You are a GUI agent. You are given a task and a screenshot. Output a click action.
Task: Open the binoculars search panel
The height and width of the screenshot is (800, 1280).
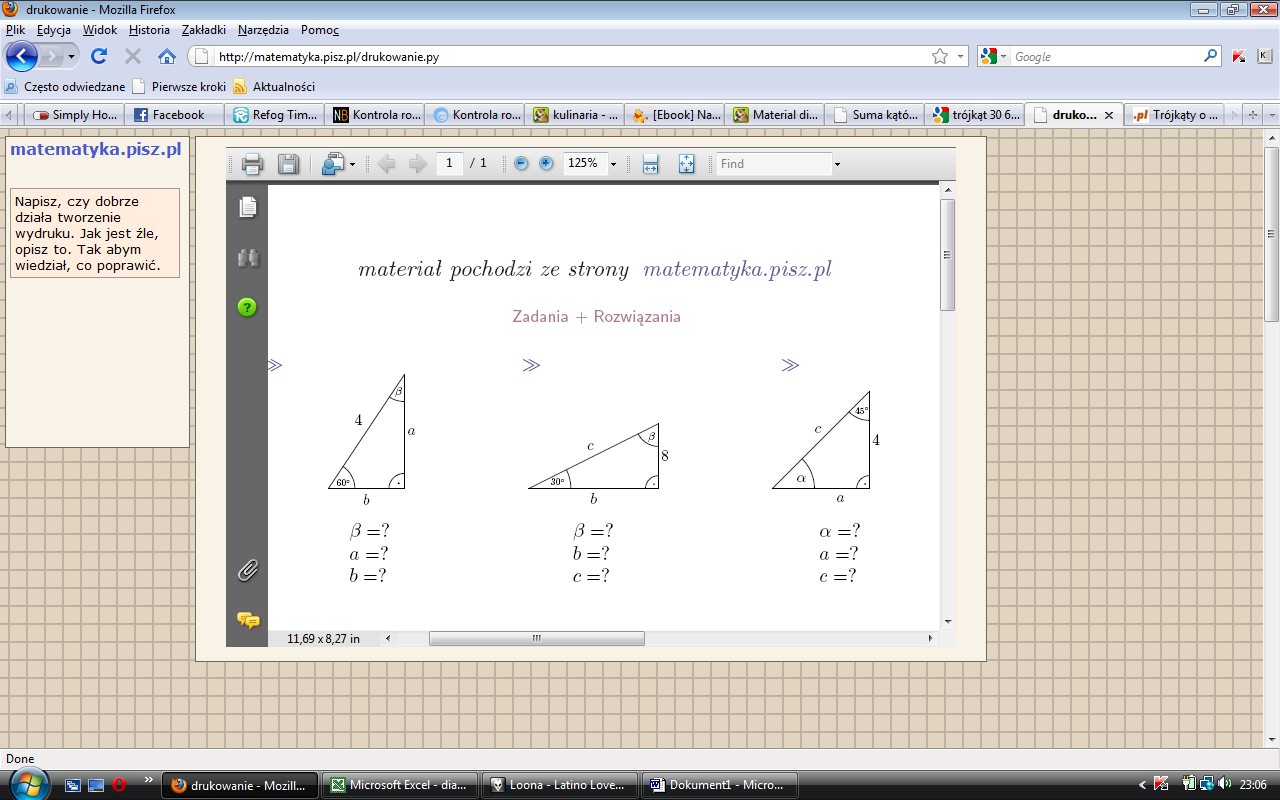(x=247, y=258)
